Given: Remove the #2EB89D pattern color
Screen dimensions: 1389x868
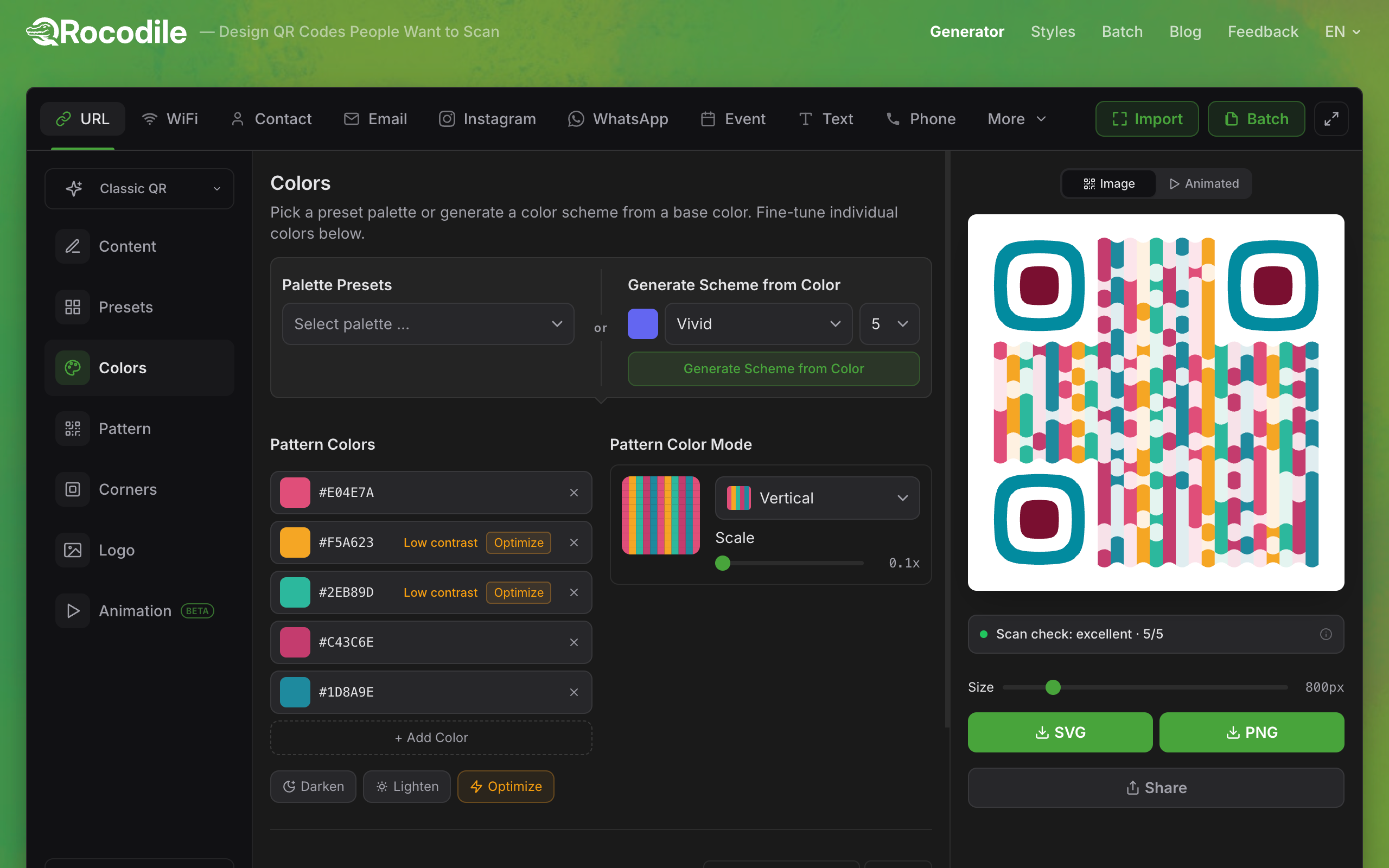Looking at the screenshot, I should [574, 592].
